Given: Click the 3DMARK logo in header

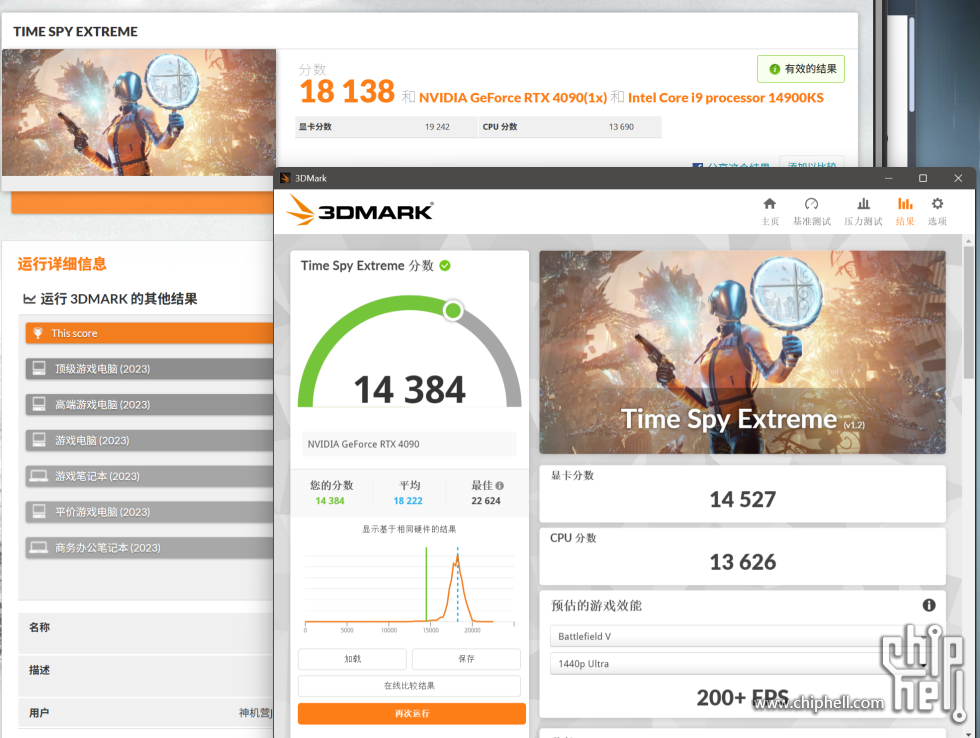Looking at the screenshot, I should click(x=360, y=211).
